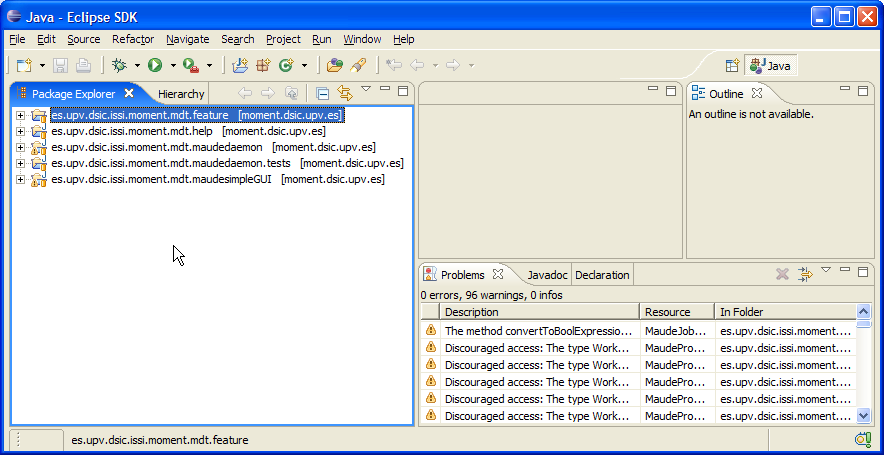The width and height of the screenshot is (884, 455).
Task: Click the Open Type toolbar icon
Action: tap(335, 65)
